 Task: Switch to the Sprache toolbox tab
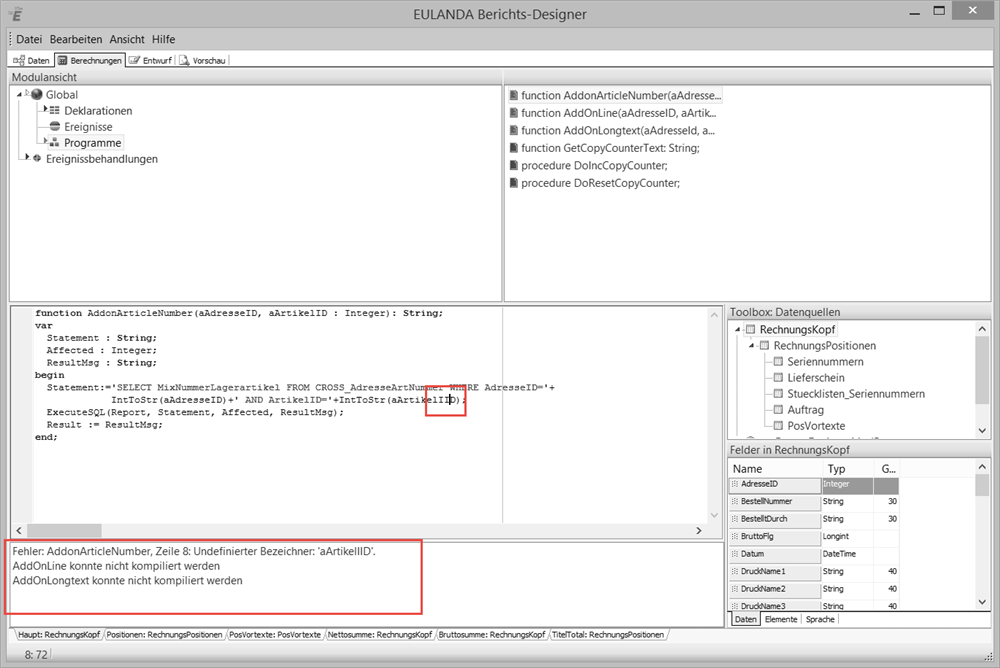[820, 620]
